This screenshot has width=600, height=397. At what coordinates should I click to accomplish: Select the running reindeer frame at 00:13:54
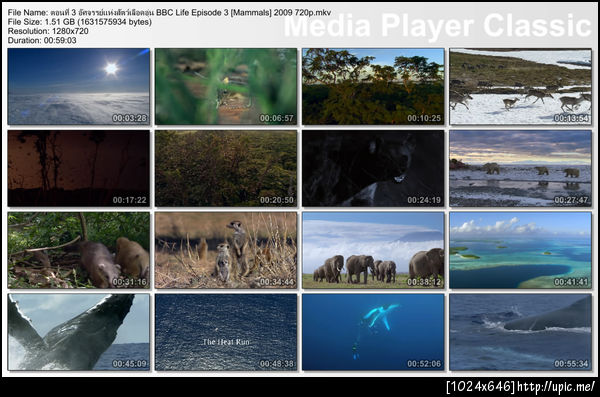(520, 87)
